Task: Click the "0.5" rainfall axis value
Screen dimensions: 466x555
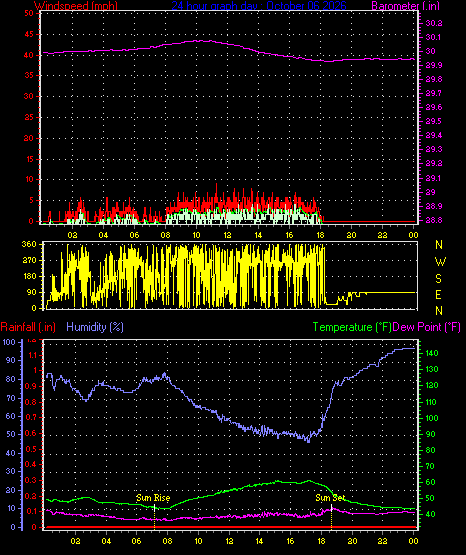Action: click(30, 449)
